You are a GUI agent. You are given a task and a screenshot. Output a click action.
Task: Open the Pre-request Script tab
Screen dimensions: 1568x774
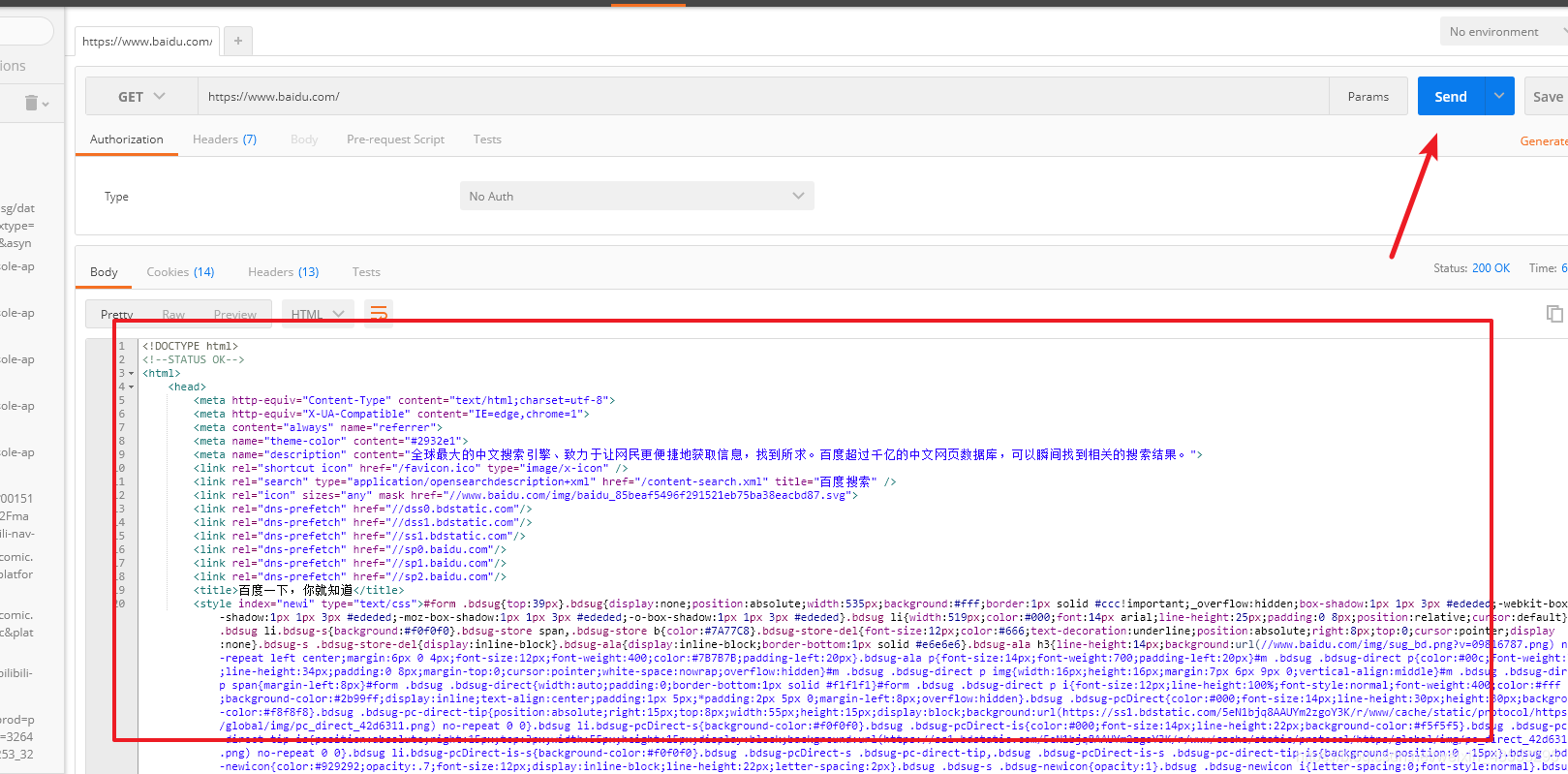tap(395, 139)
